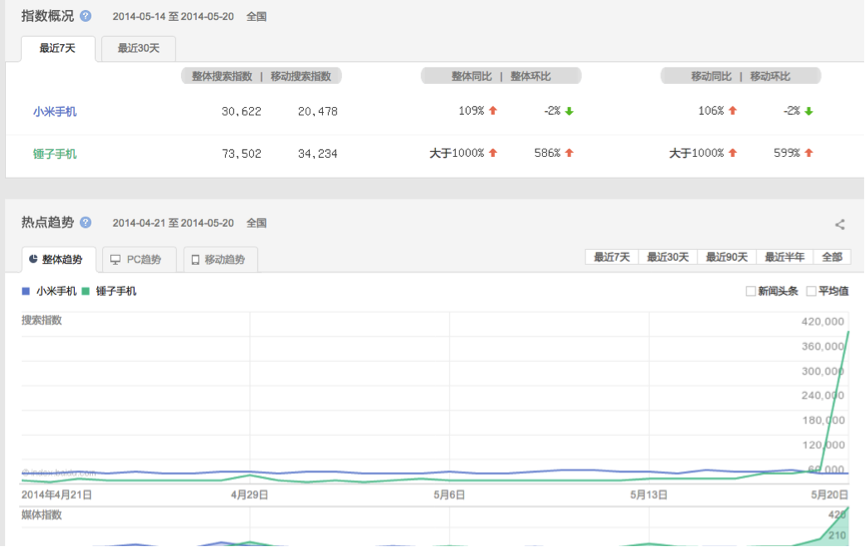Select the 移动趋势 tab
Screen dimensions: 865x547
pyautogui.click(x=220, y=259)
